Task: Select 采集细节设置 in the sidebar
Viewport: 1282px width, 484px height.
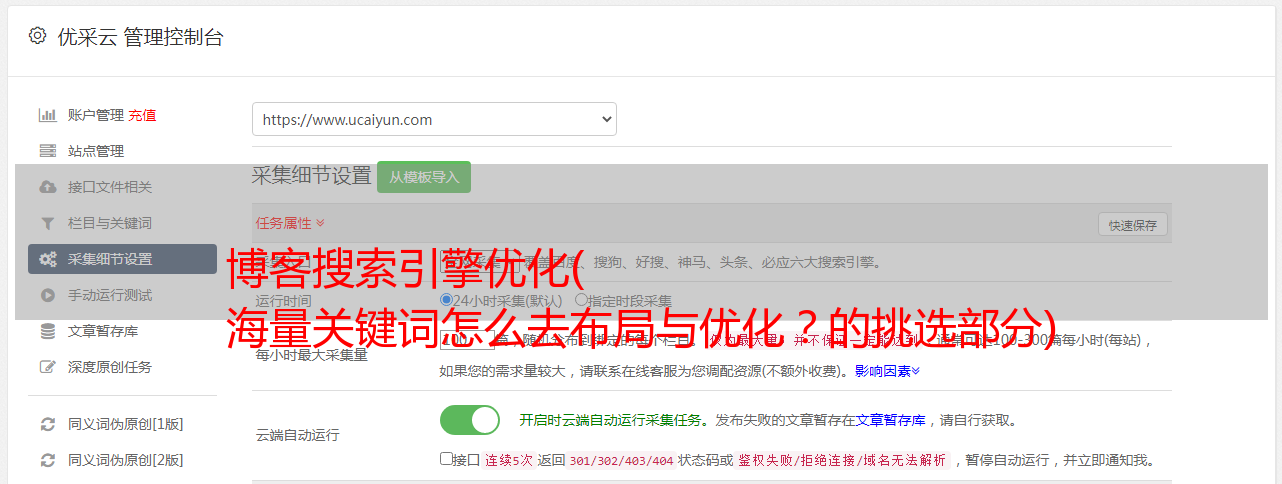Action: coord(122,259)
